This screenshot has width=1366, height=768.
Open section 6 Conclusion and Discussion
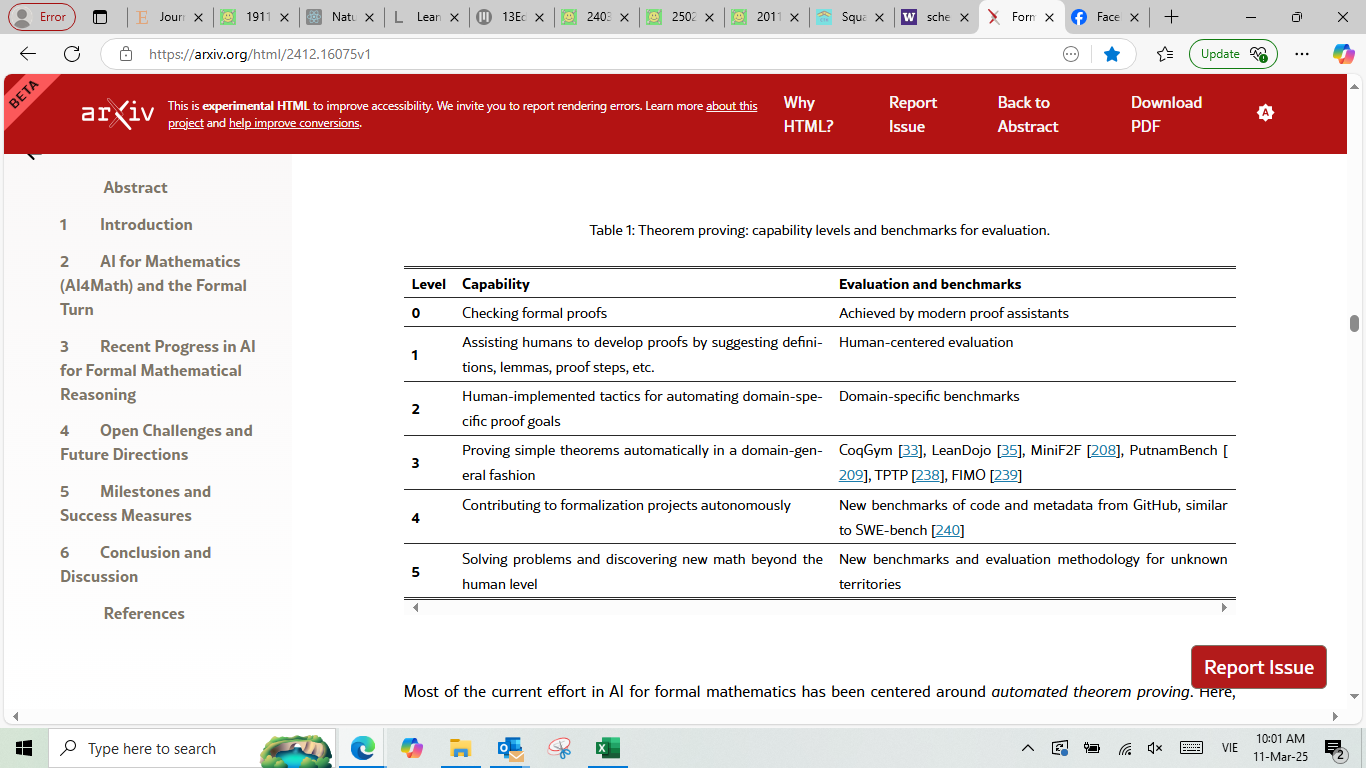(x=135, y=564)
